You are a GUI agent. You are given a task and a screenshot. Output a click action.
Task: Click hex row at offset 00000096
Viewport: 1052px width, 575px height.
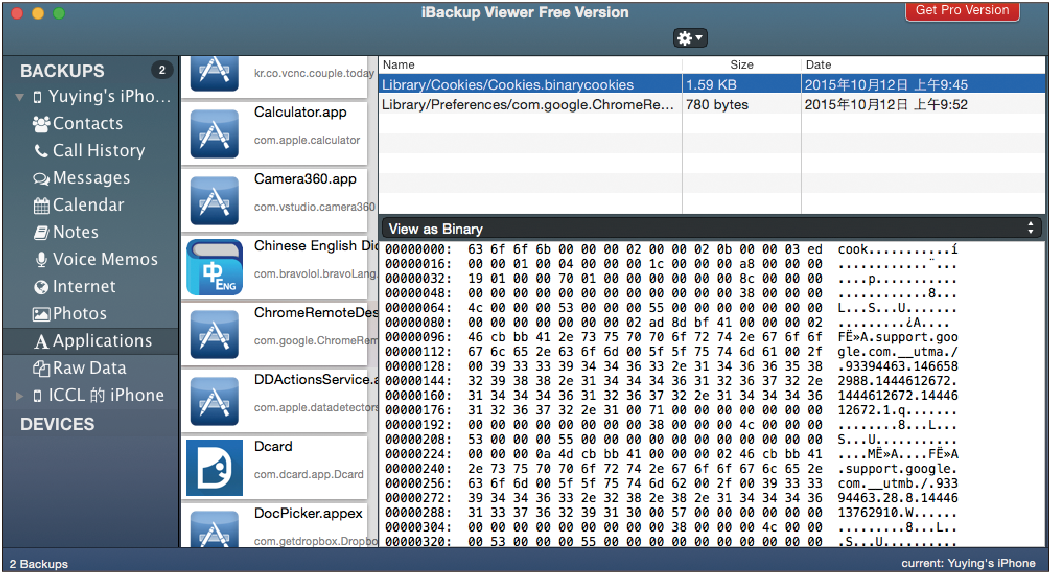click(x=671, y=337)
